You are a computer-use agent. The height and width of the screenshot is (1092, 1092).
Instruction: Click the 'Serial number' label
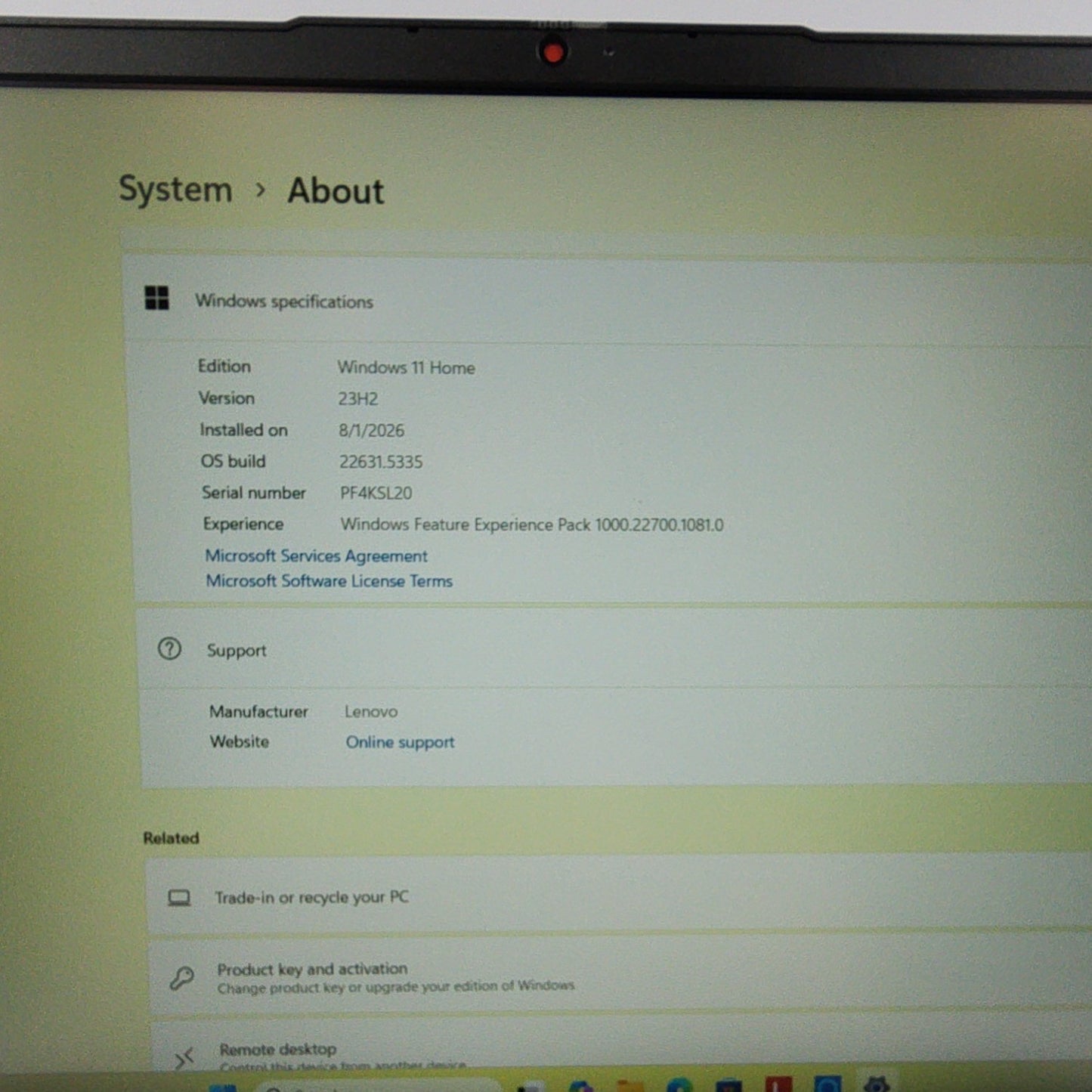coord(253,493)
